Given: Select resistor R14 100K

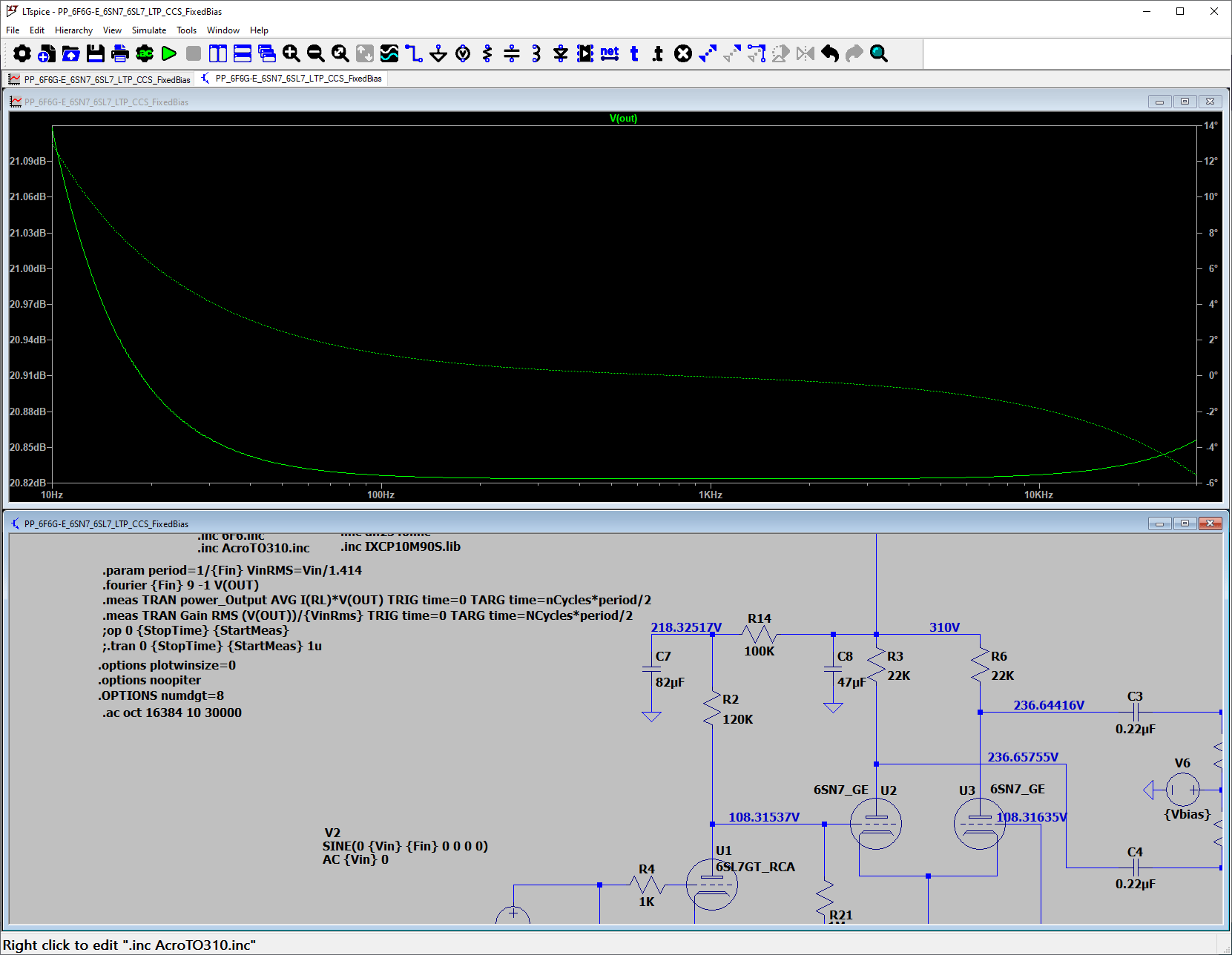Looking at the screenshot, I should 759,634.
